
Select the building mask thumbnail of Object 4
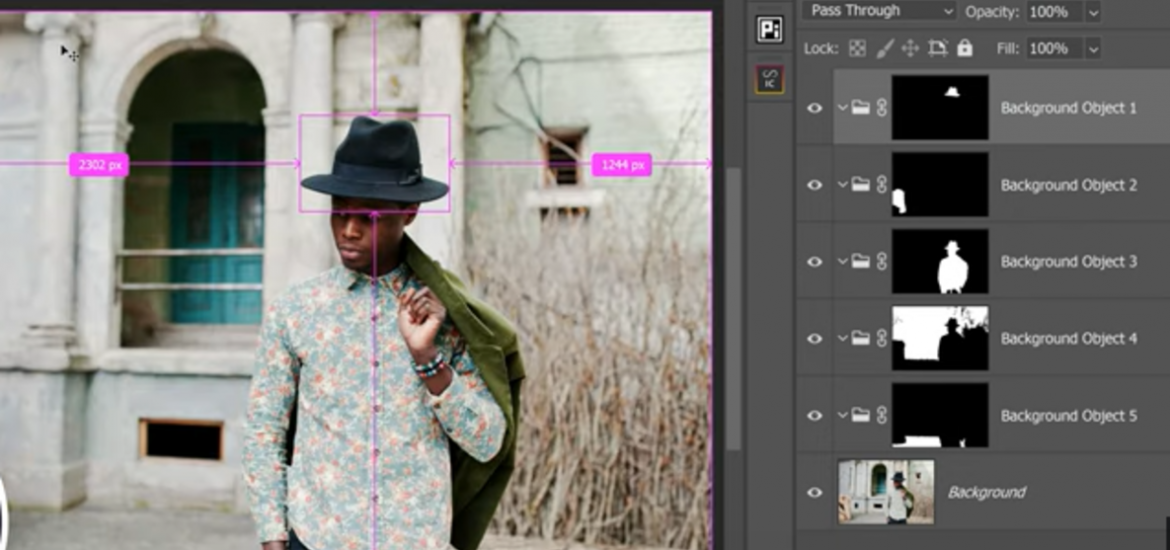tap(940, 338)
